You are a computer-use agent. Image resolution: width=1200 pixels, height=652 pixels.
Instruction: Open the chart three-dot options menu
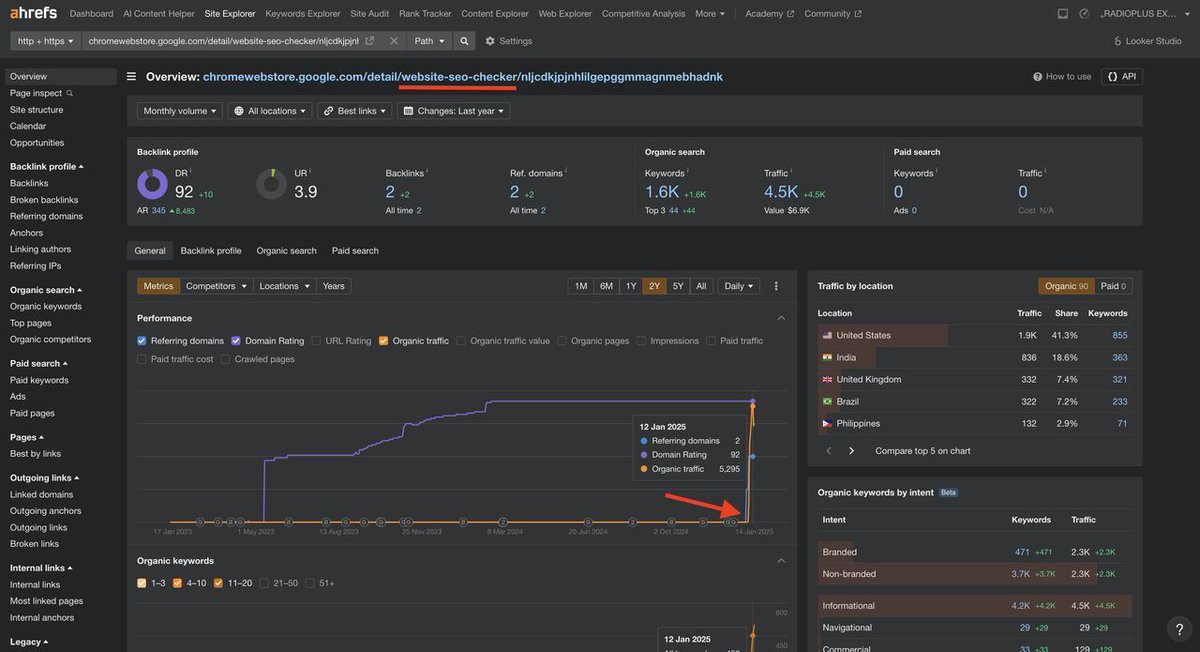(776, 286)
